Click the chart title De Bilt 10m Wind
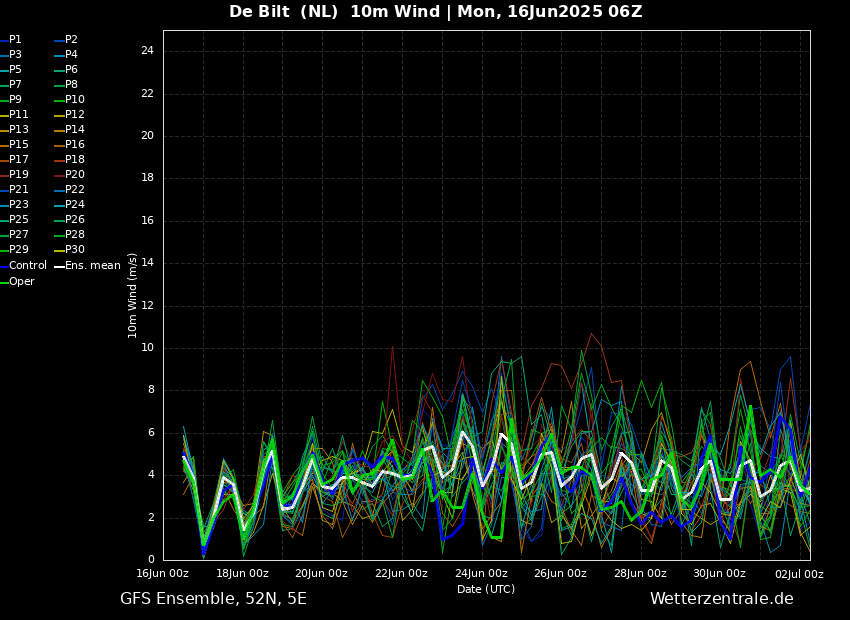 click(x=435, y=12)
